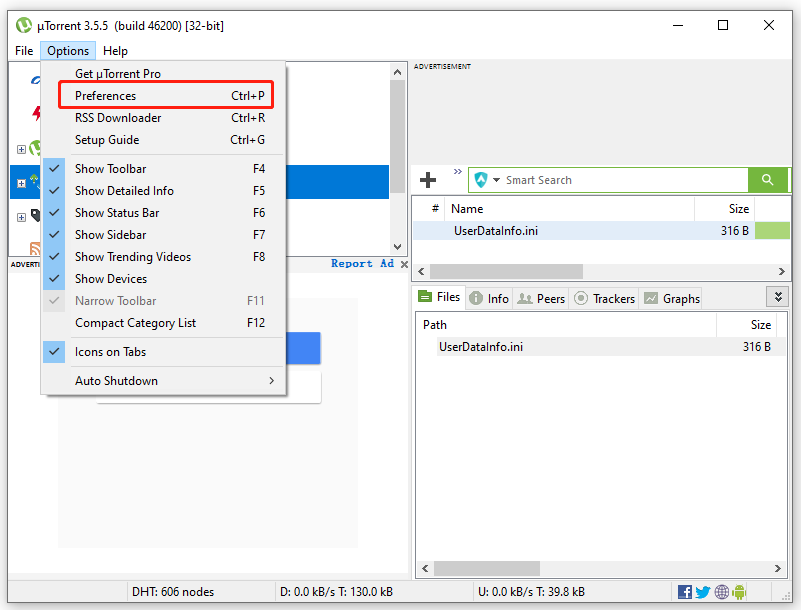801x610 pixels.
Task: Disable Icons on Tabs option
Action: 110,352
